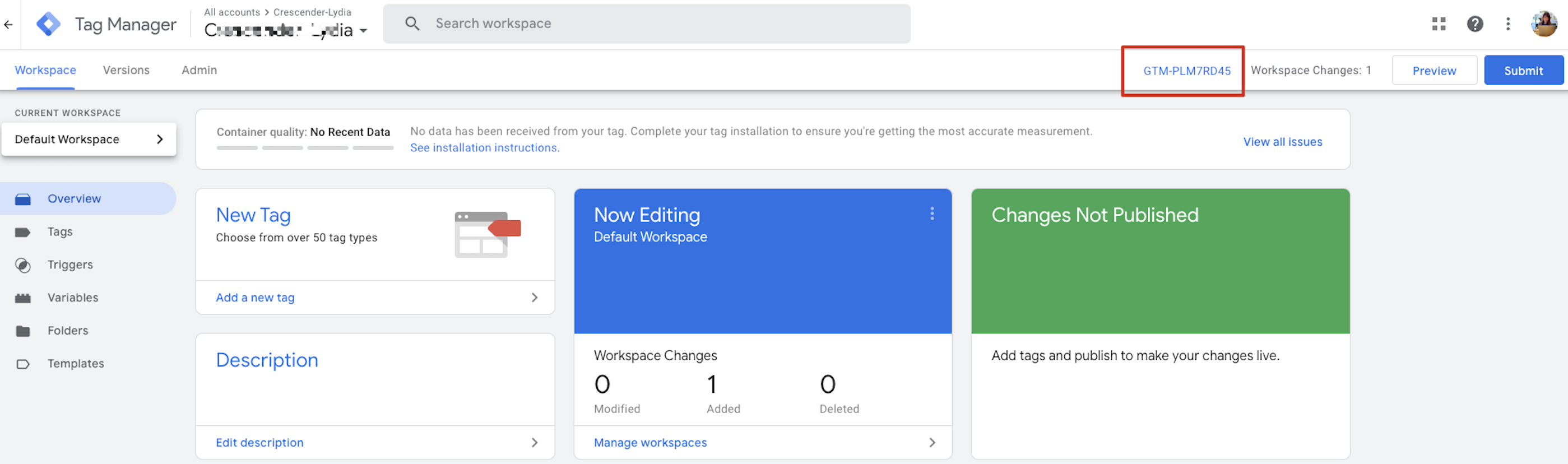Switch to the Admin tab
This screenshot has width=1568, height=464.
tap(199, 70)
